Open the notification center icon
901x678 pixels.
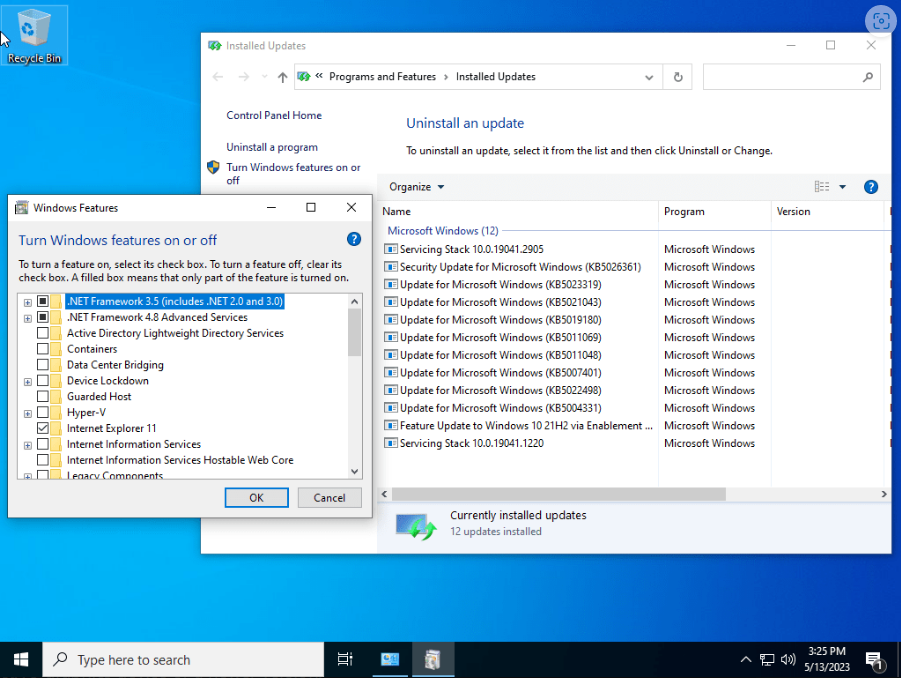[x=874, y=661]
